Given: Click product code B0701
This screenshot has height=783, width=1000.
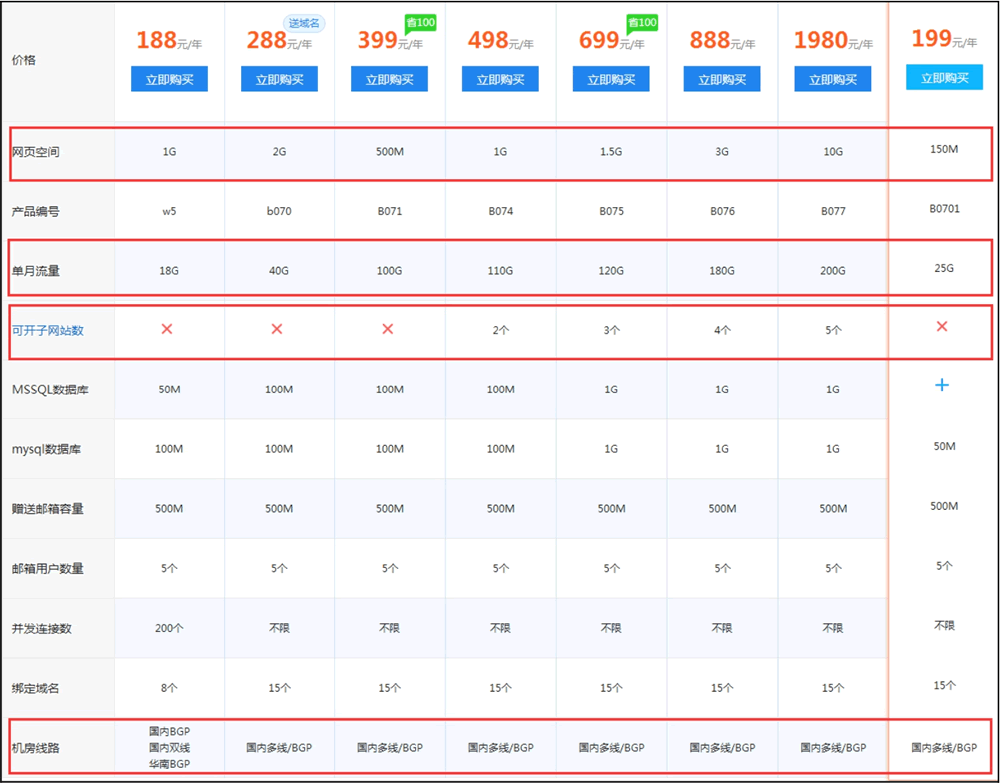Looking at the screenshot, I should (945, 209).
